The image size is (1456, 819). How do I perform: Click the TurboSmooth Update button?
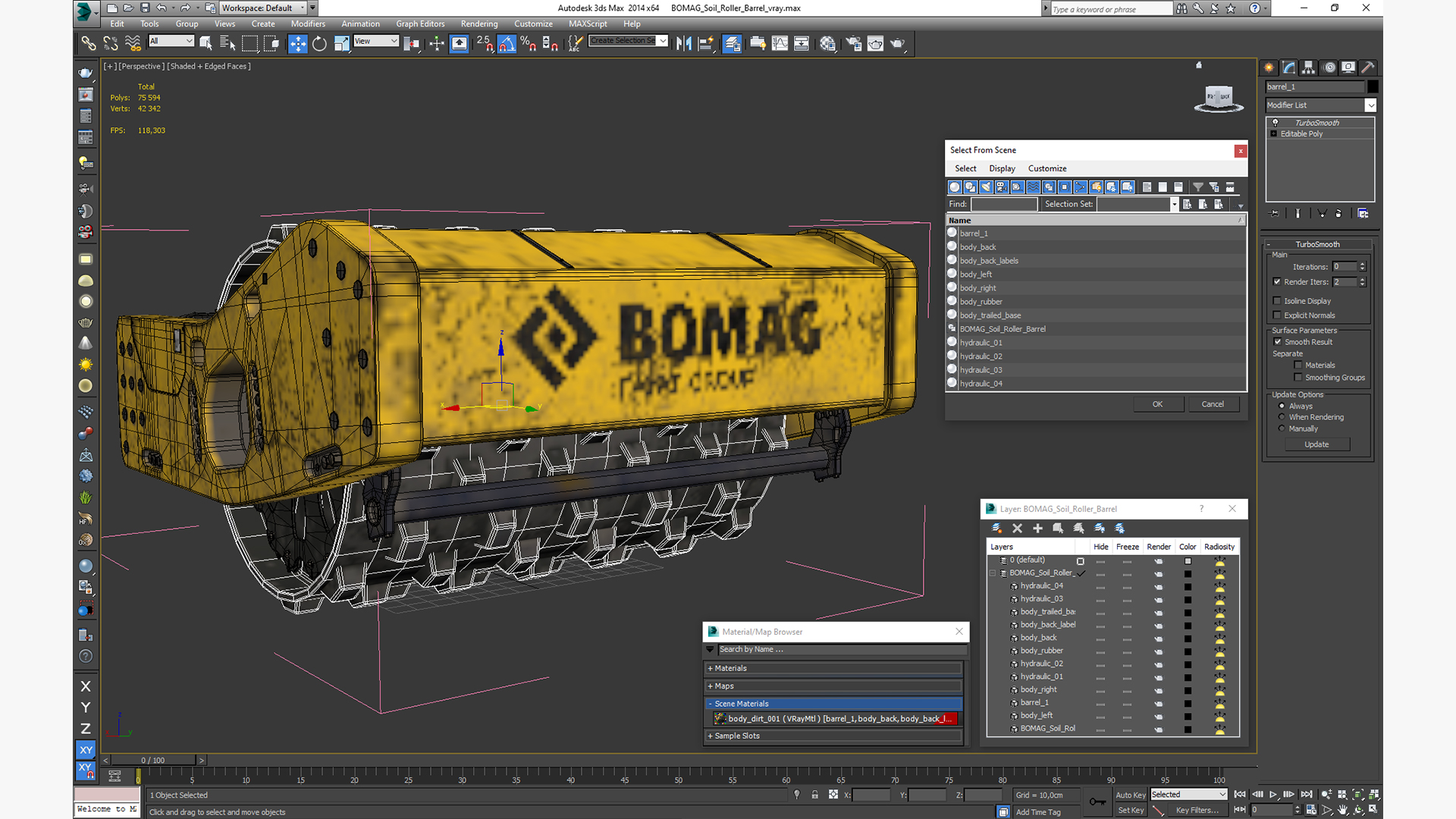click(x=1316, y=444)
